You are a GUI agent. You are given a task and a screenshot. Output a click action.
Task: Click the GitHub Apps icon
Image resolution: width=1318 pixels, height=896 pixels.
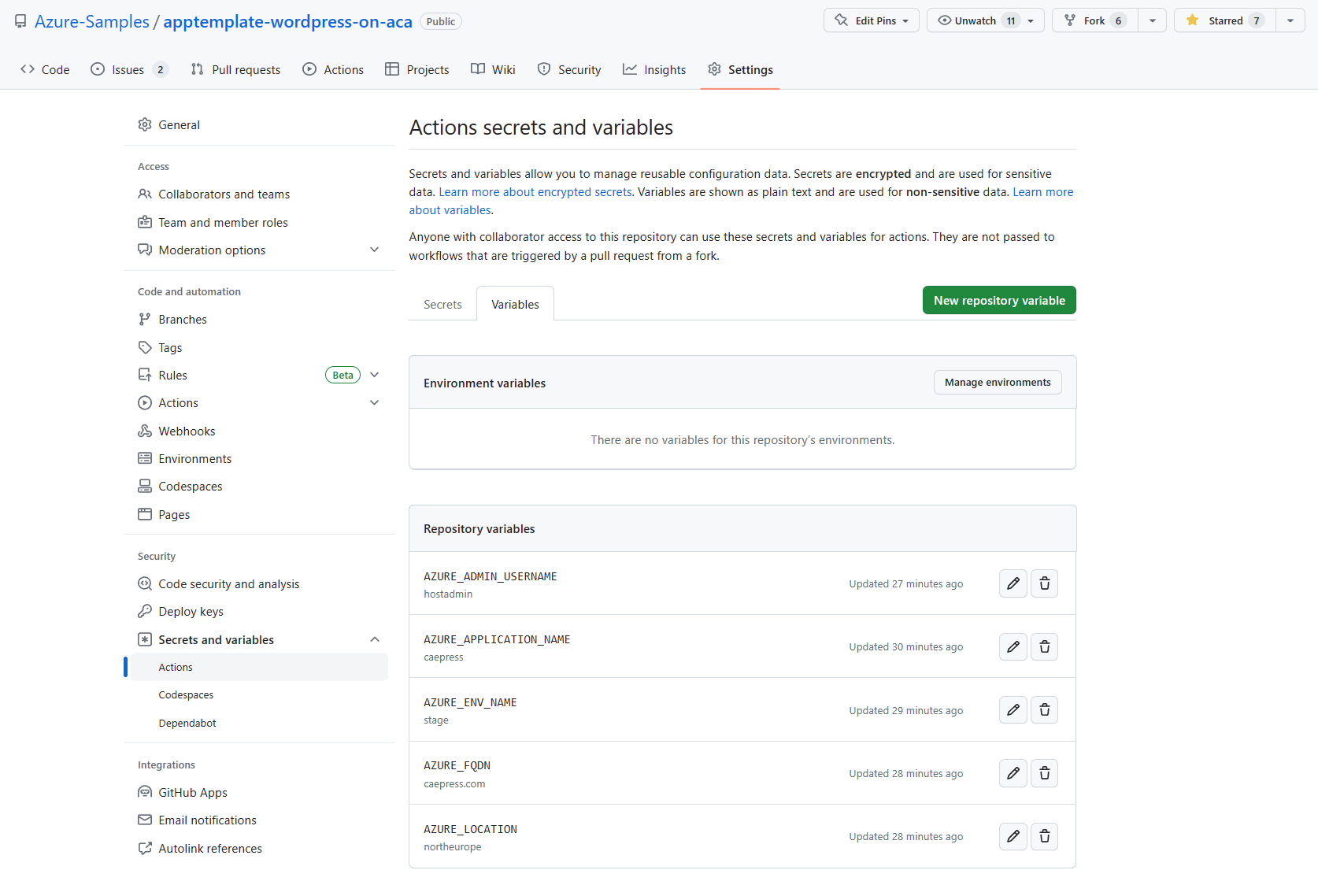[x=145, y=792]
